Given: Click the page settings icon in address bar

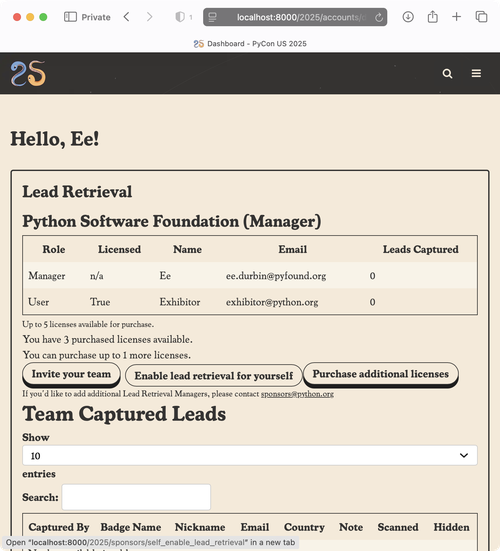Looking at the screenshot, I should click(x=213, y=17).
